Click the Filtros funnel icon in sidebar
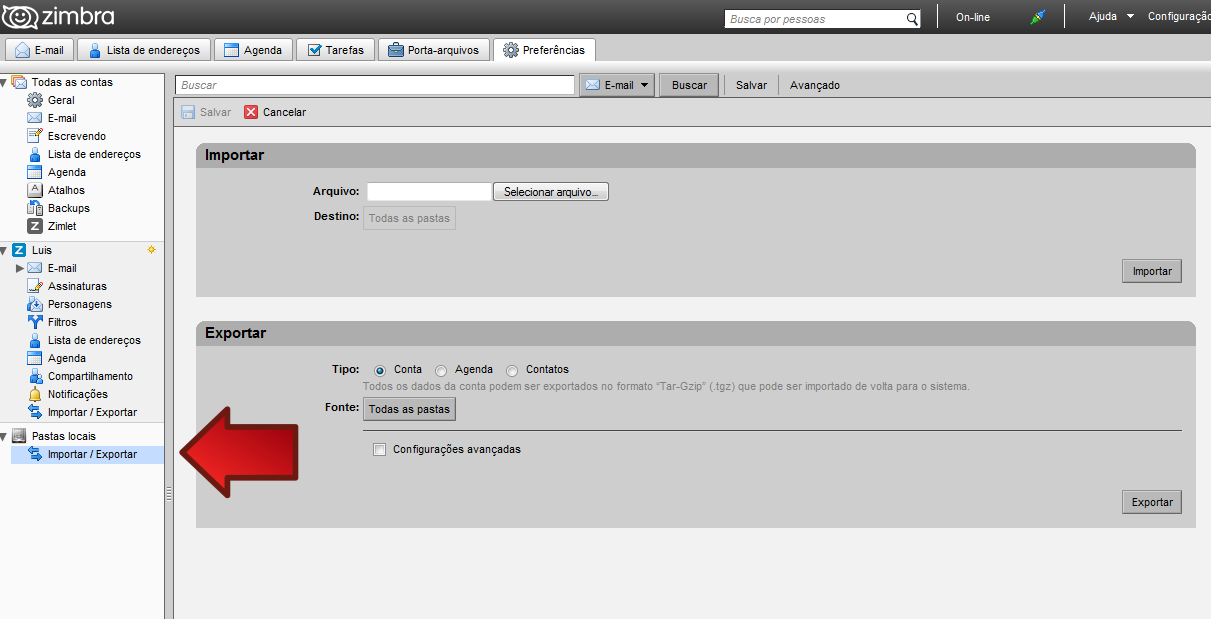Image resolution: width=1211 pixels, height=619 pixels. click(x=35, y=322)
